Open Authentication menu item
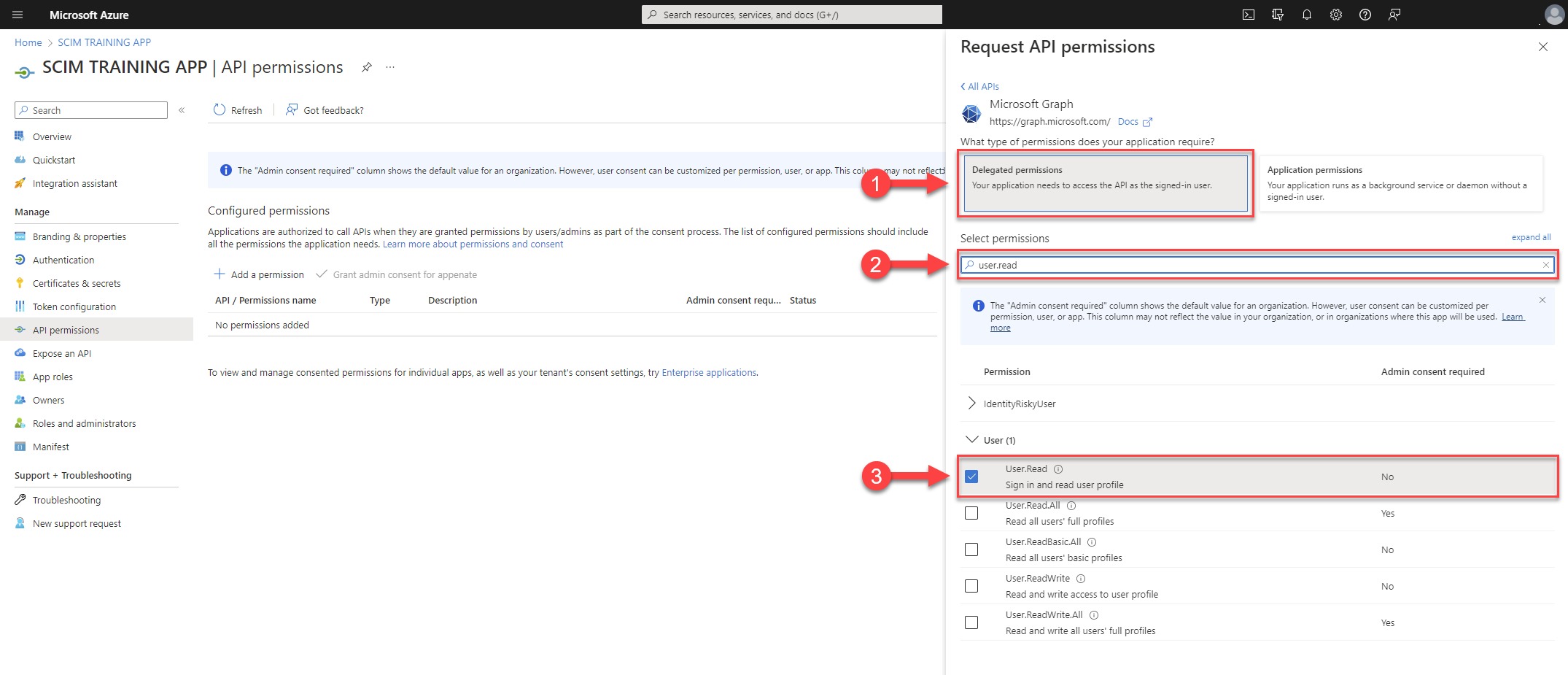The image size is (1568, 675). (x=63, y=260)
